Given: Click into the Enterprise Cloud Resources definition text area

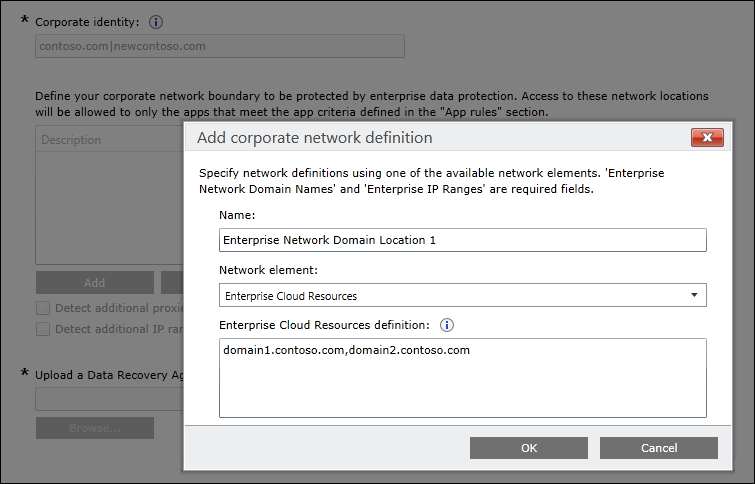Looking at the screenshot, I should 462,380.
